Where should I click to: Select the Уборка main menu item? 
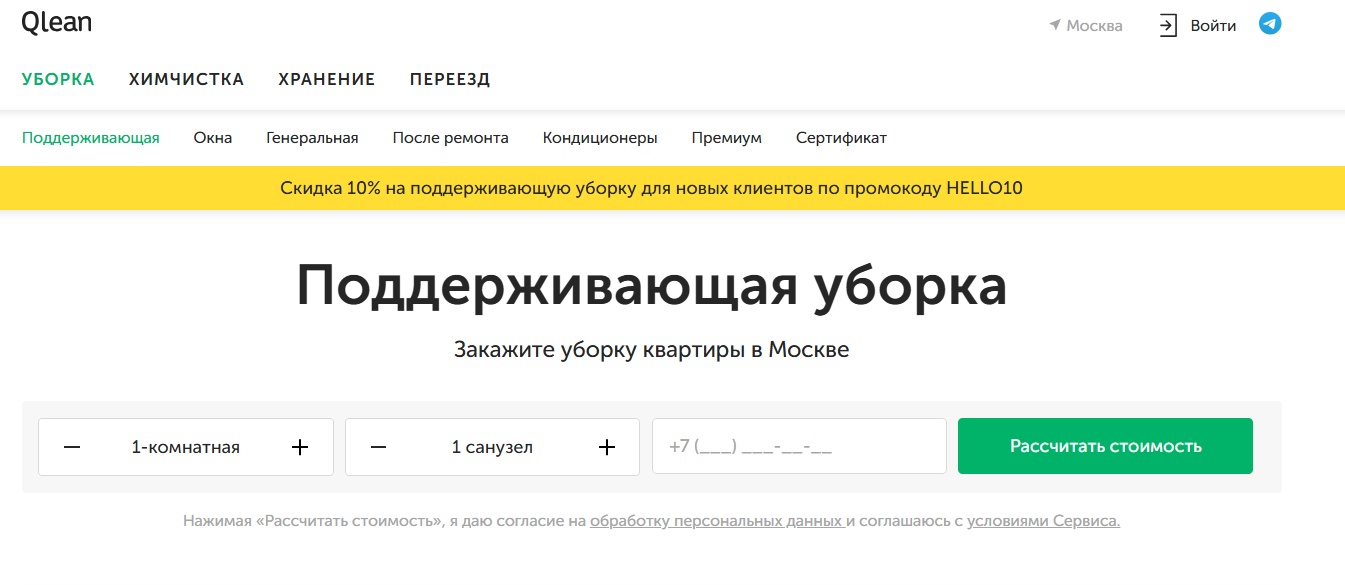tap(58, 80)
